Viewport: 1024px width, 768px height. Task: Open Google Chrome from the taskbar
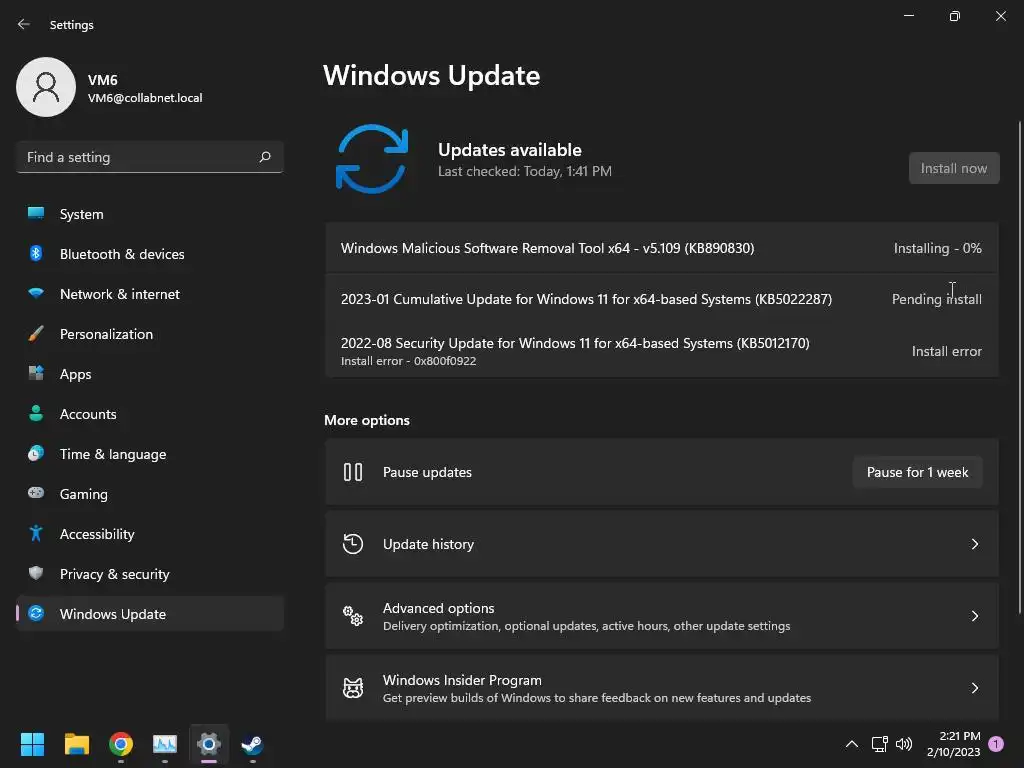121,744
